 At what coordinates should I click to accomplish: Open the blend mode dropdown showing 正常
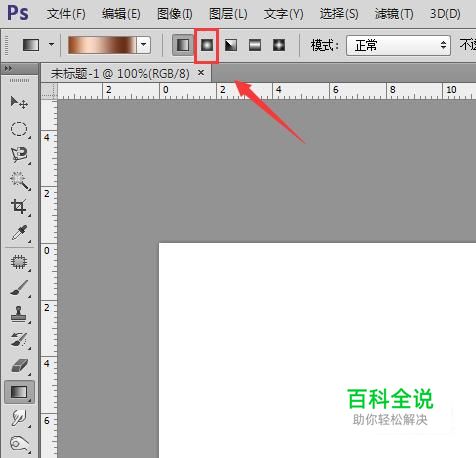click(398, 45)
